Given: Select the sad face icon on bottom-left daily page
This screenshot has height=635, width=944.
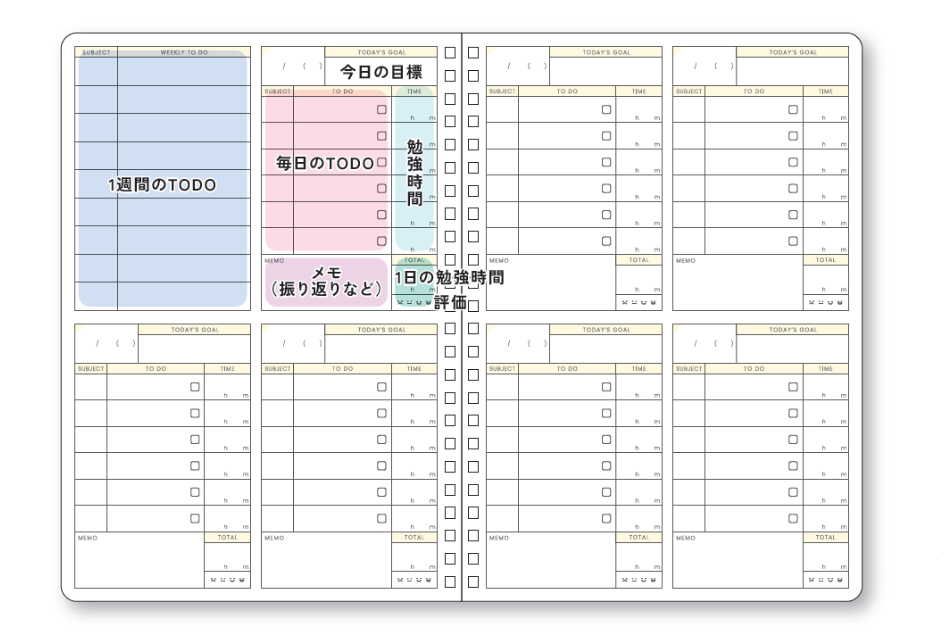Looking at the screenshot, I should pos(211,578).
